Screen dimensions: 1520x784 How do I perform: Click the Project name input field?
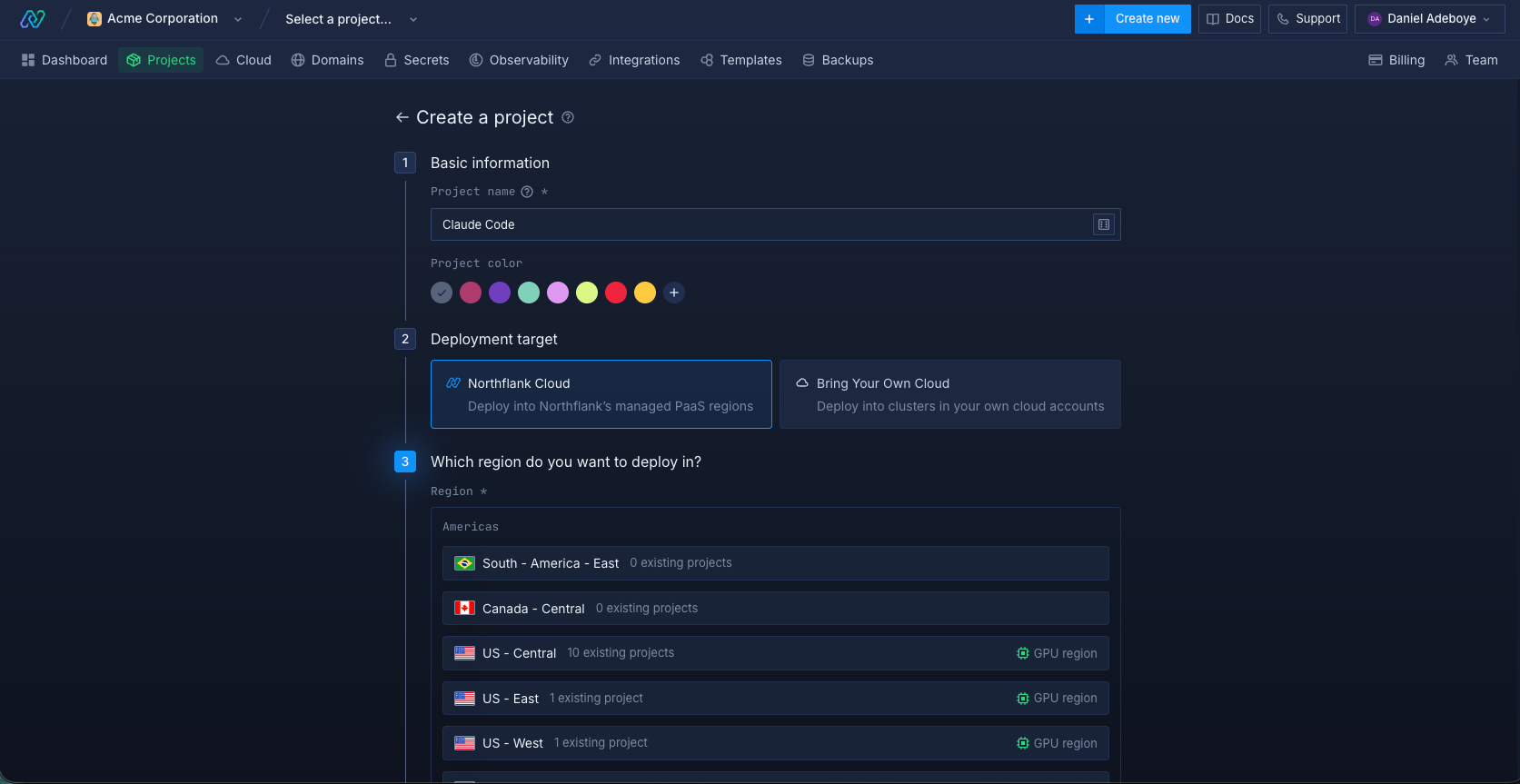(776, 224)
